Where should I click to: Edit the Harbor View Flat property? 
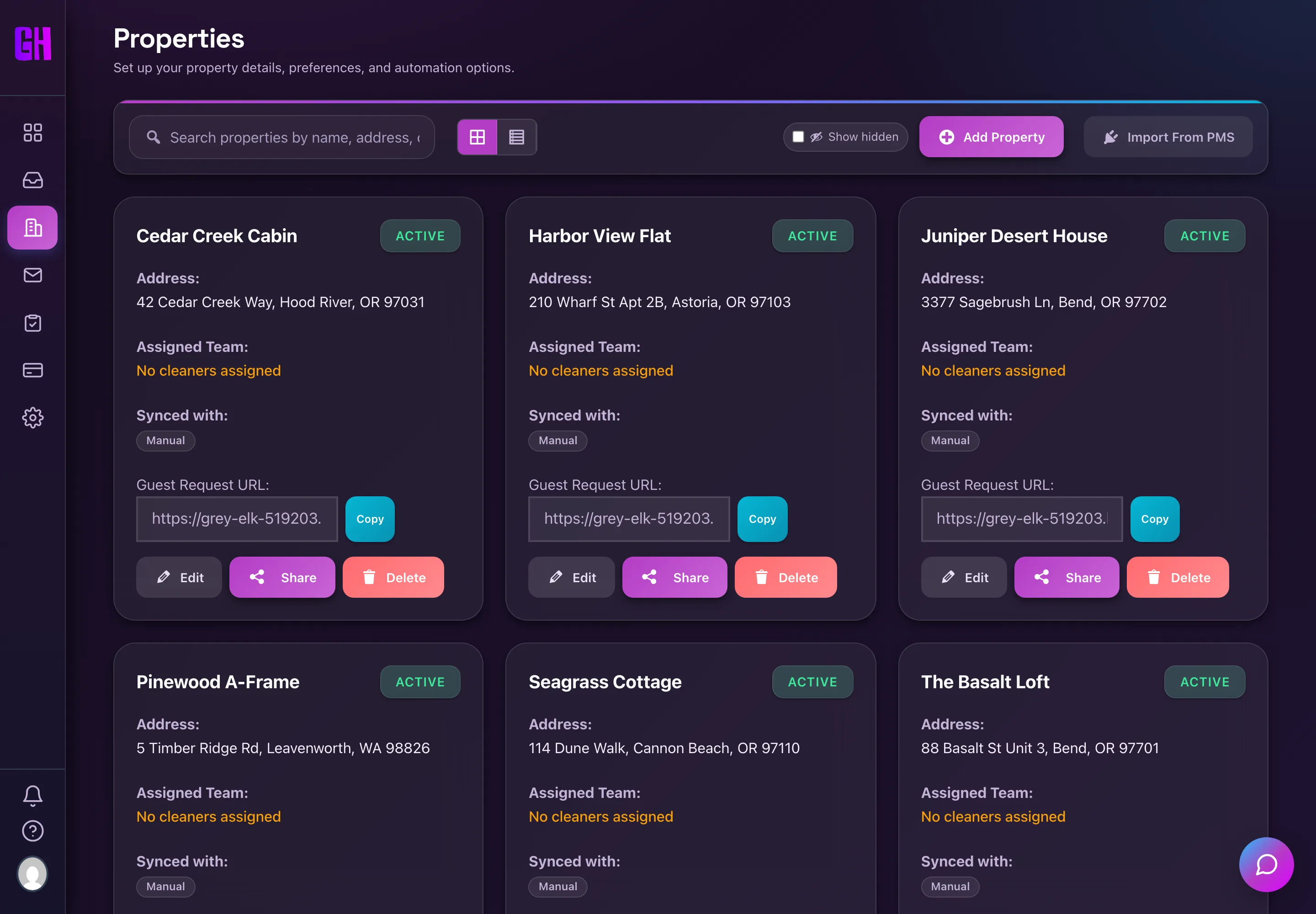pos(571,577)
